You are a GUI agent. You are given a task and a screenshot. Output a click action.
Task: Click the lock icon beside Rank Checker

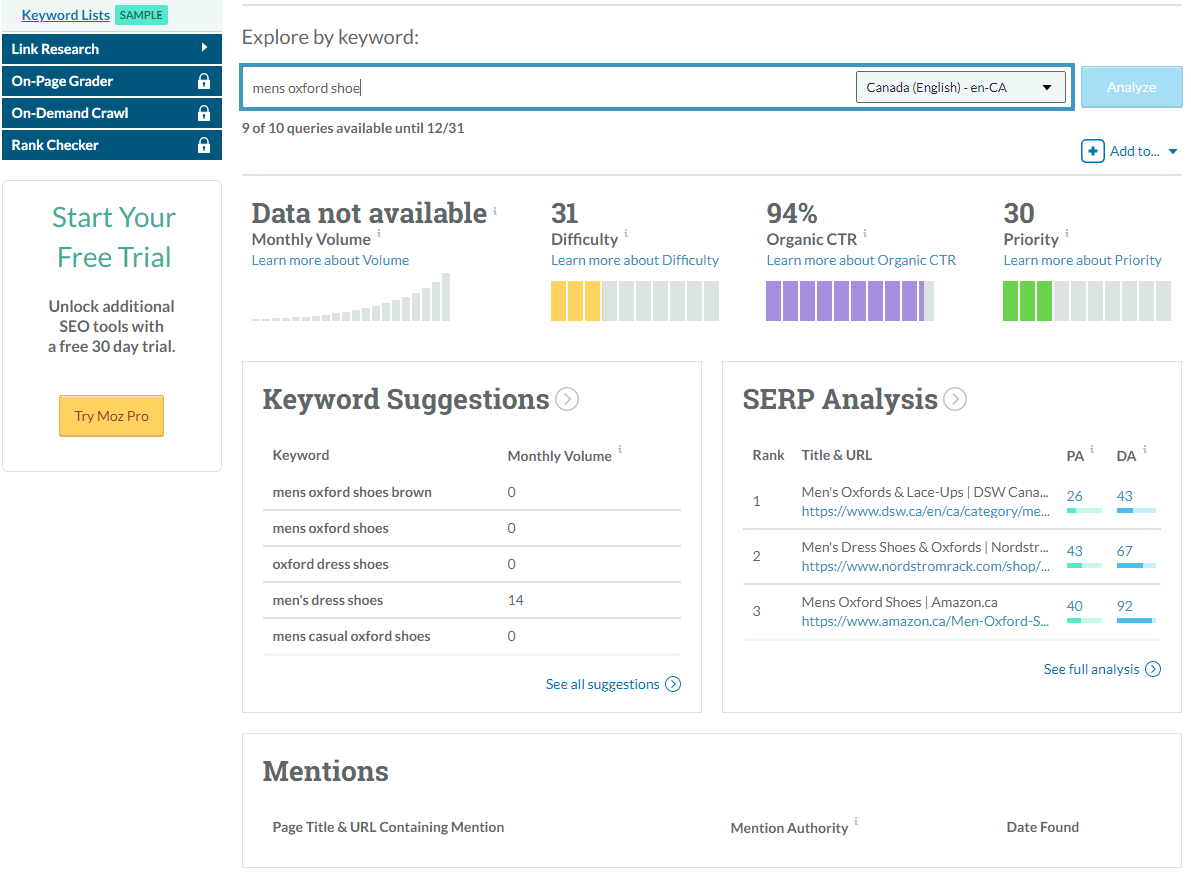coord(204,145)
